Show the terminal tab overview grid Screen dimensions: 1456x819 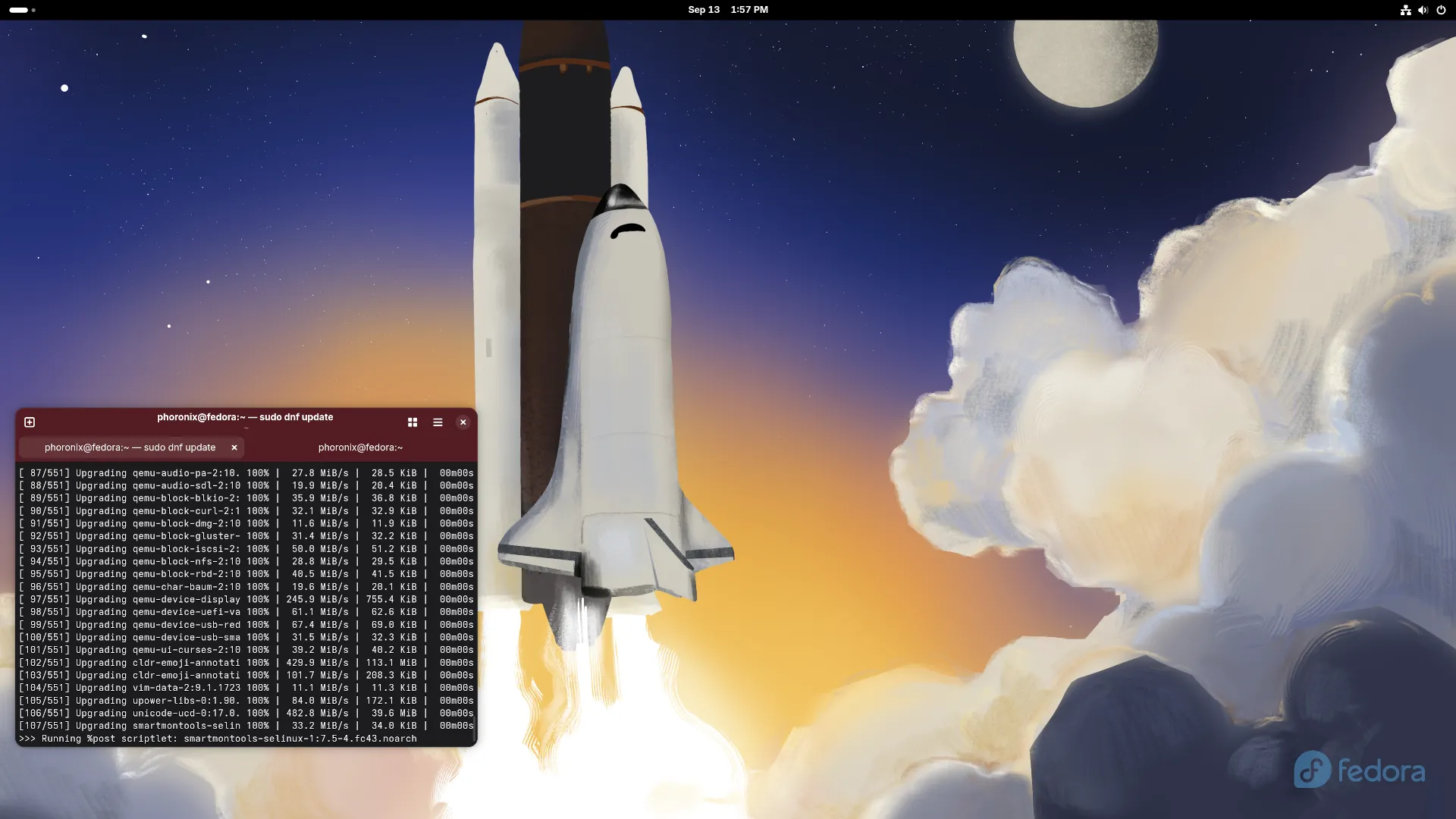click(412, 422)
